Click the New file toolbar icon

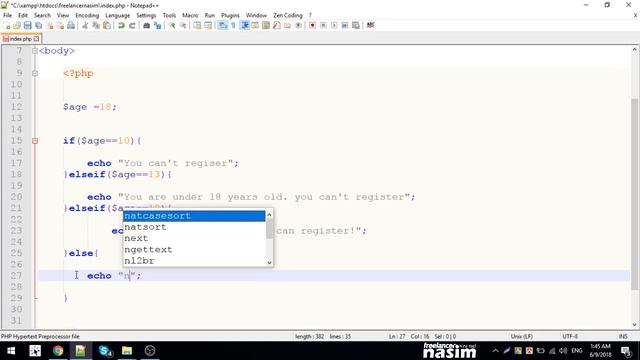(x=7, y=25)
